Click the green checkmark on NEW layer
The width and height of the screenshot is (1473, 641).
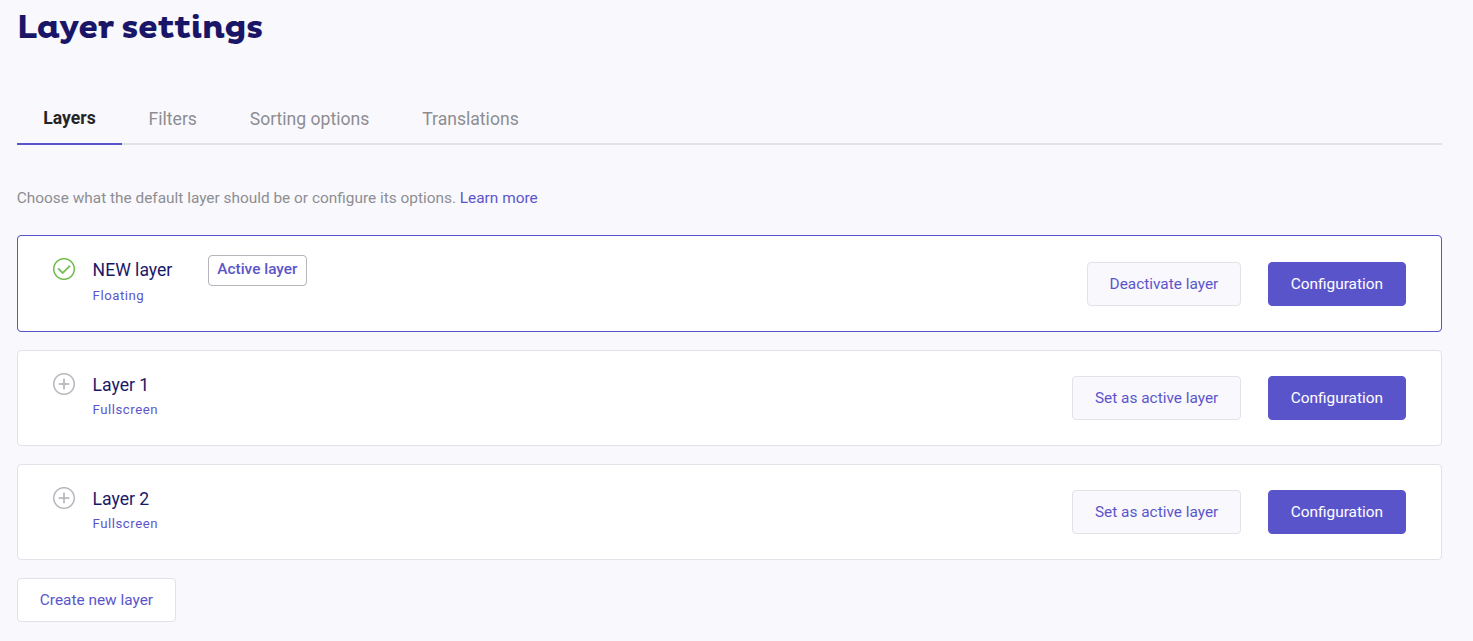point(64,270)
